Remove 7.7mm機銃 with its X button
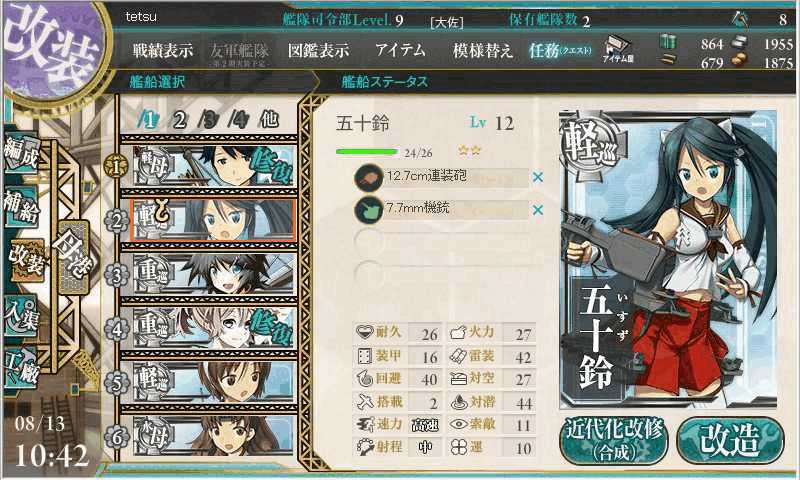This screenshot has width=800, height=480. (538, 210)
